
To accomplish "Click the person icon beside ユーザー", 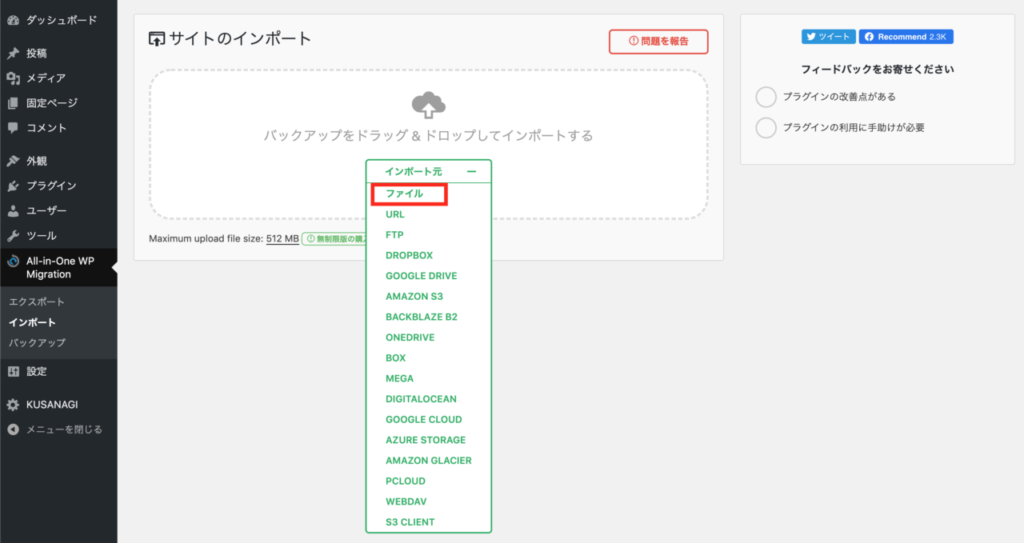I will coord(13,210).
